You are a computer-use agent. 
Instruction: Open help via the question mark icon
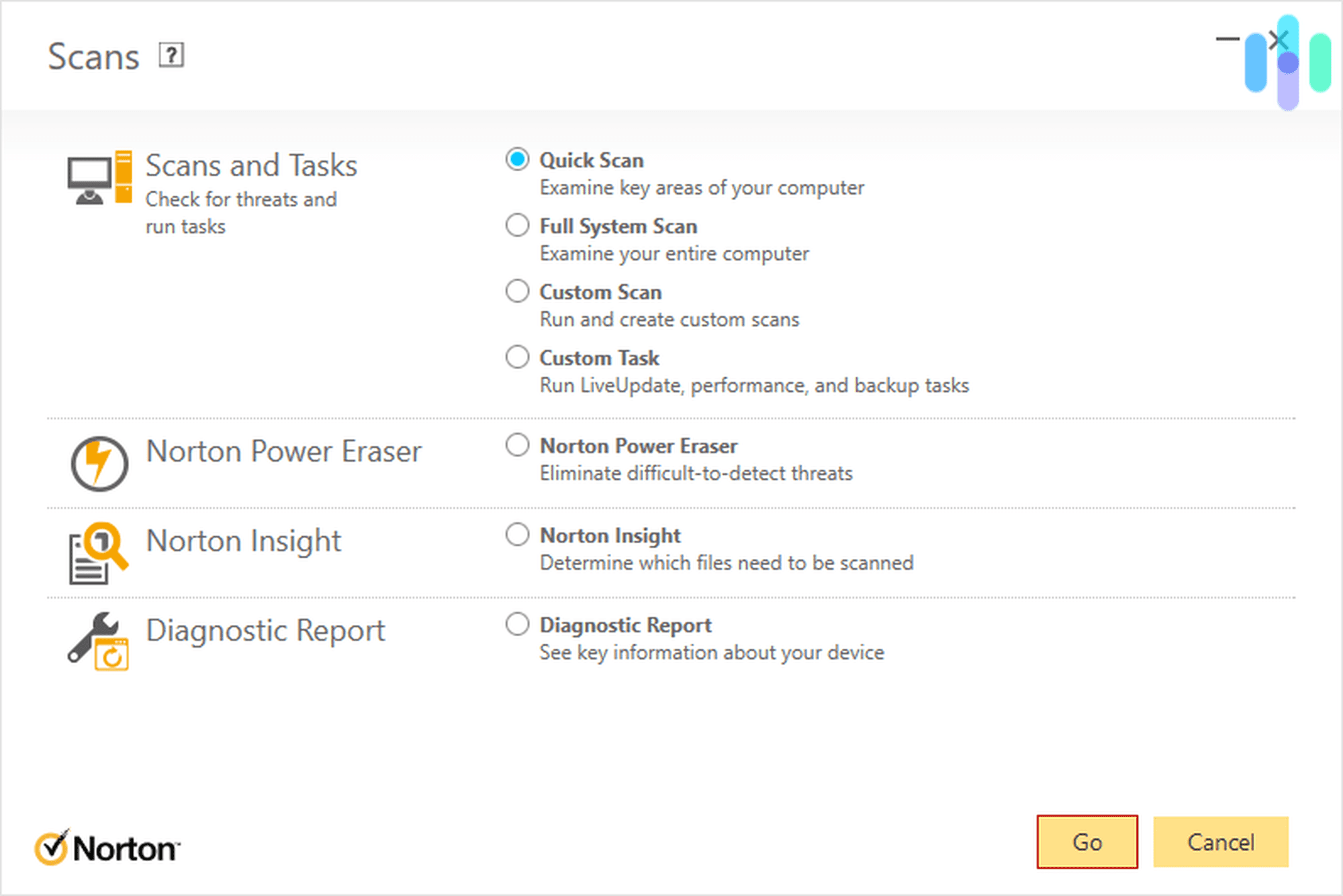tap(172, 56)
